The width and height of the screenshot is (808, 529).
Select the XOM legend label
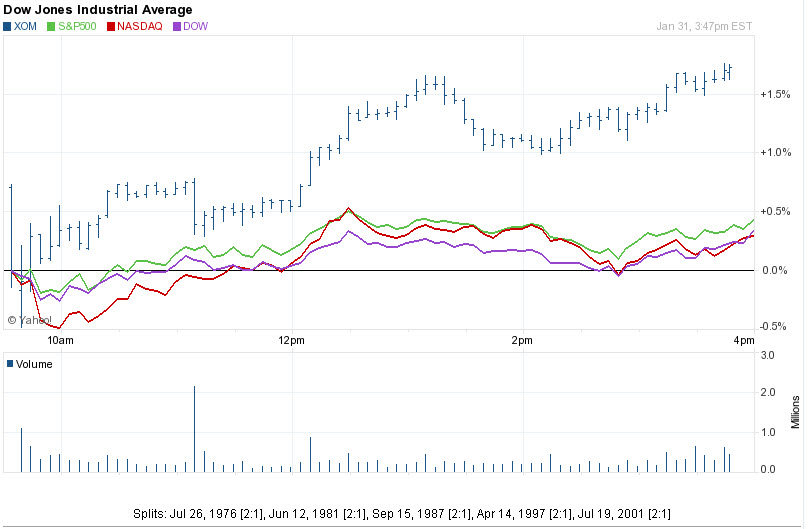tap(25, 26)
